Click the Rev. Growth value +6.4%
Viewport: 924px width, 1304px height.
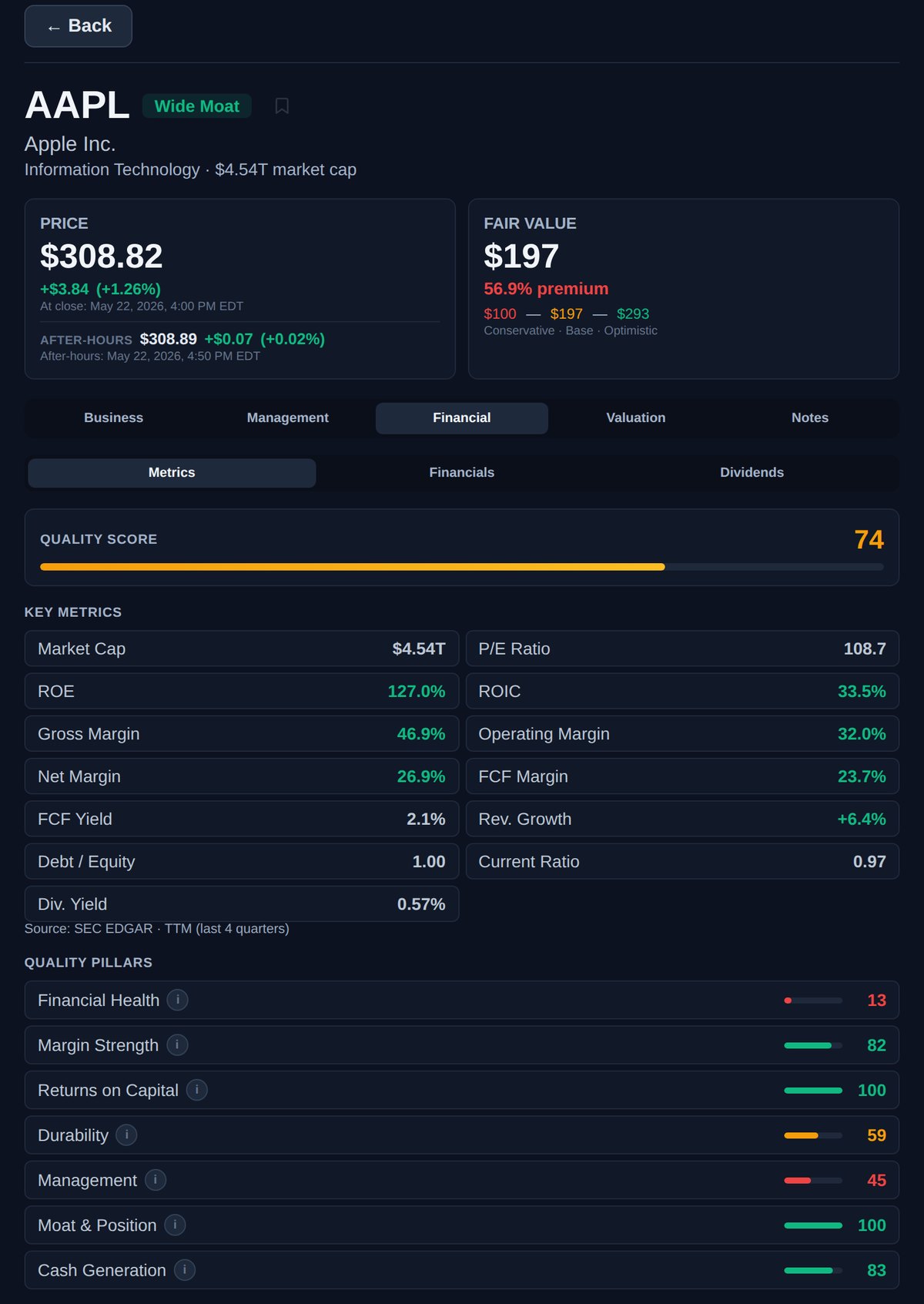[862, 820]
